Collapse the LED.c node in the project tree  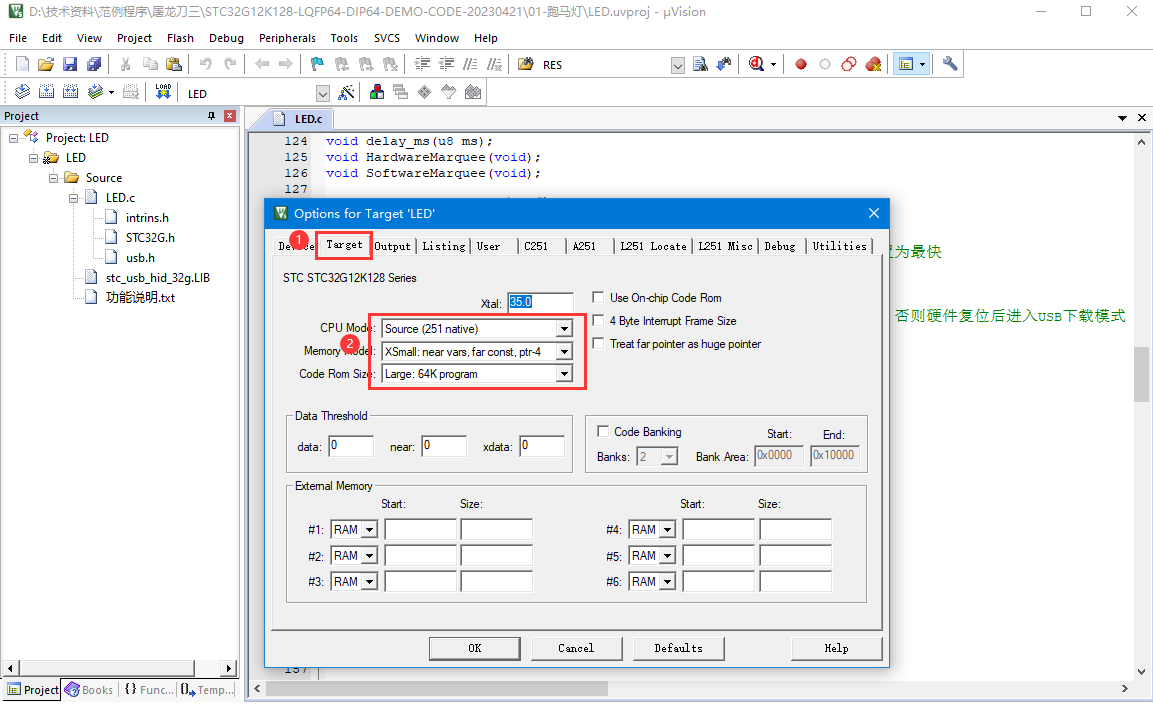click(x=74, y=198)
